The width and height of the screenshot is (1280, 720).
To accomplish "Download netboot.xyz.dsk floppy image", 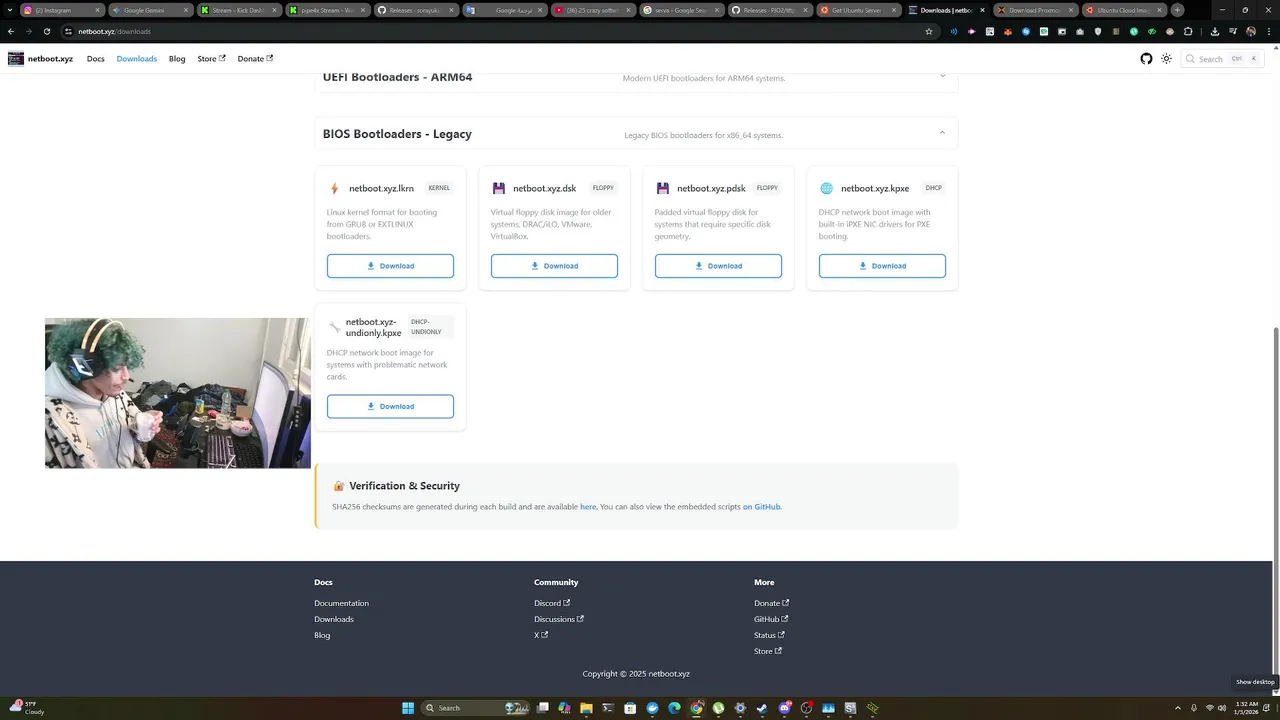I will point(554,266).
